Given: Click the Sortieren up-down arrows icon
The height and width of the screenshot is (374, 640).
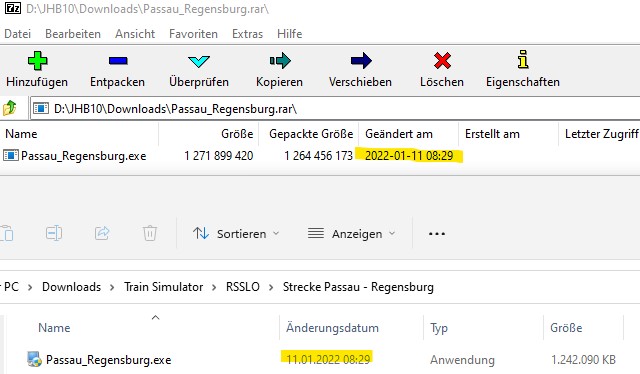Looking at the screenshot, I should tap(201, 234).
